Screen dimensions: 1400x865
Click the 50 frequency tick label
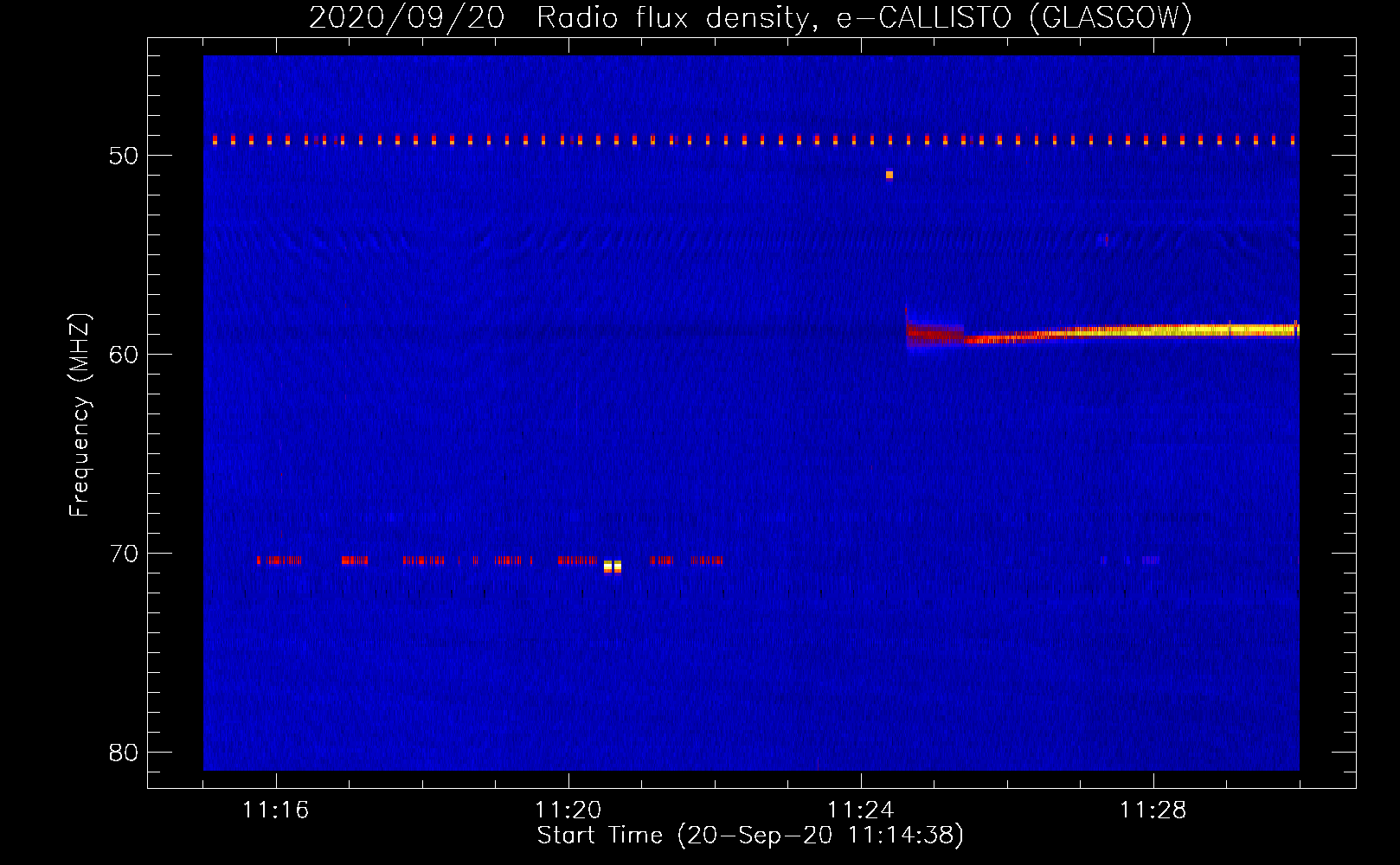click(x=124, y=156)
